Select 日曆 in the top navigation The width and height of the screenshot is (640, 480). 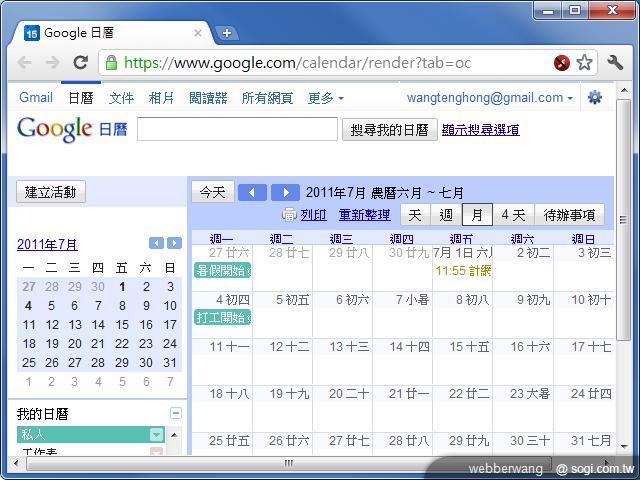(81, 98)
